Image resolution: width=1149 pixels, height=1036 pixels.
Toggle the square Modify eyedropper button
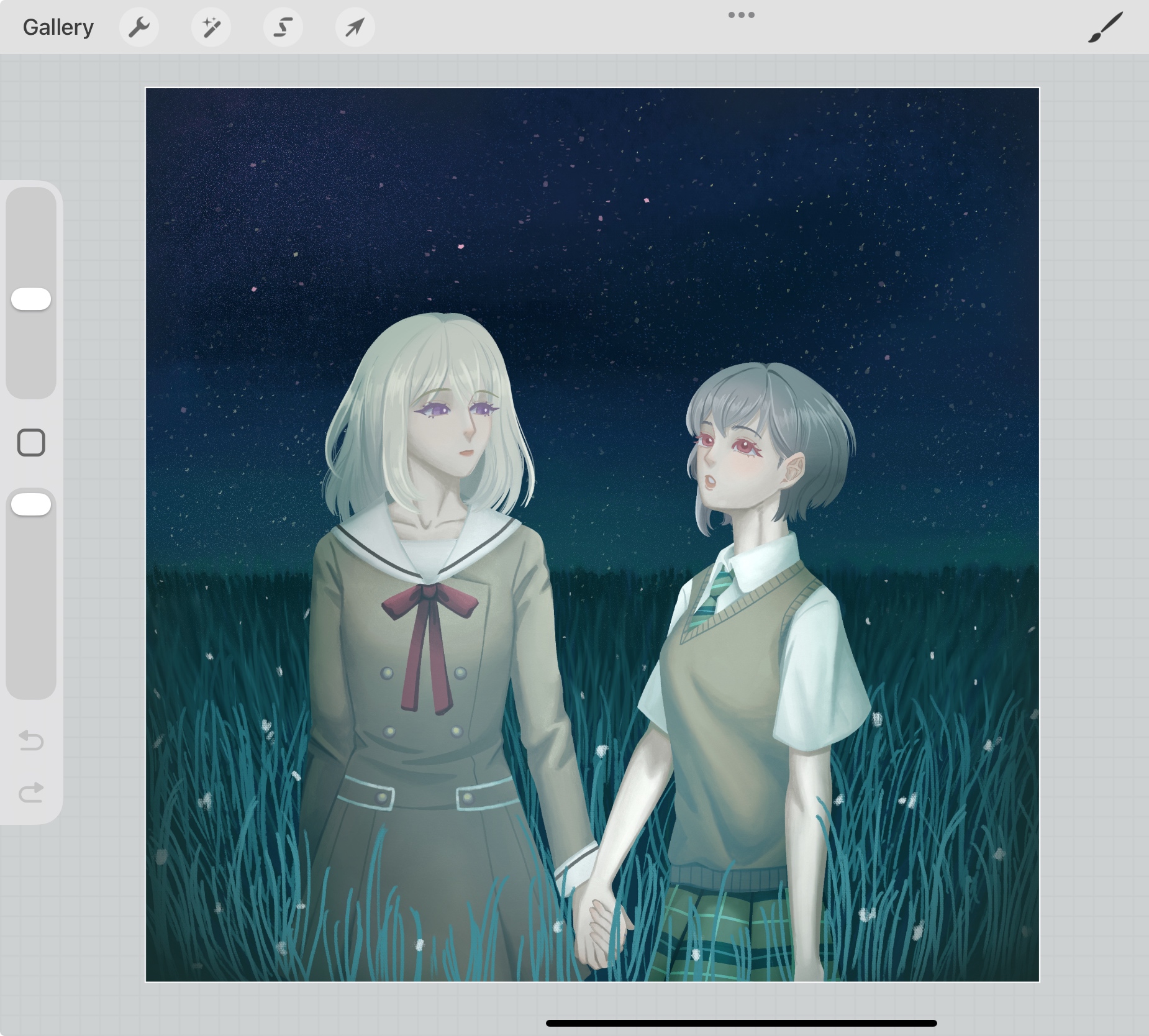coord(31,443)
